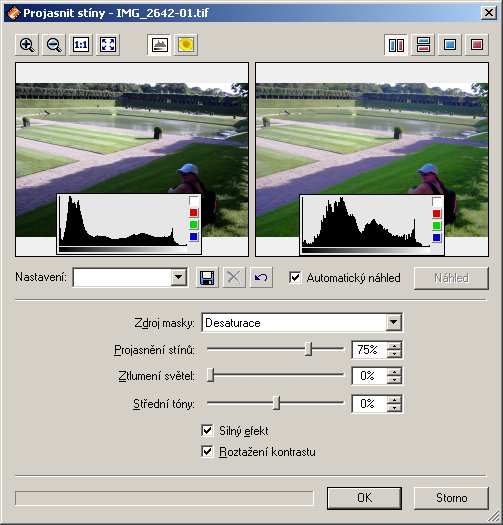Open the Nastavení presets dropdown
Image resolution: width=503 pixels, height=525 pixels.
pos(178,277)
